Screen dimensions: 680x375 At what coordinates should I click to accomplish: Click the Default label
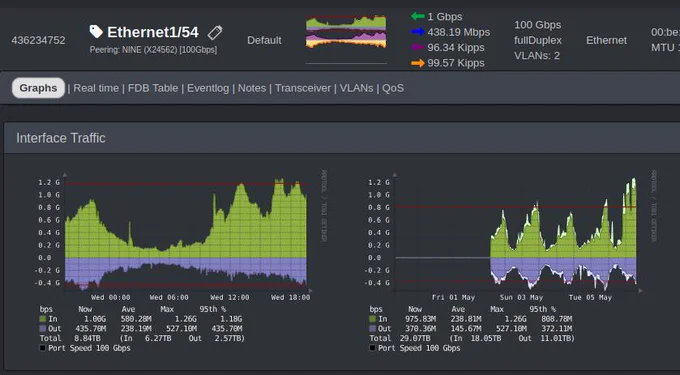(264, 40)
